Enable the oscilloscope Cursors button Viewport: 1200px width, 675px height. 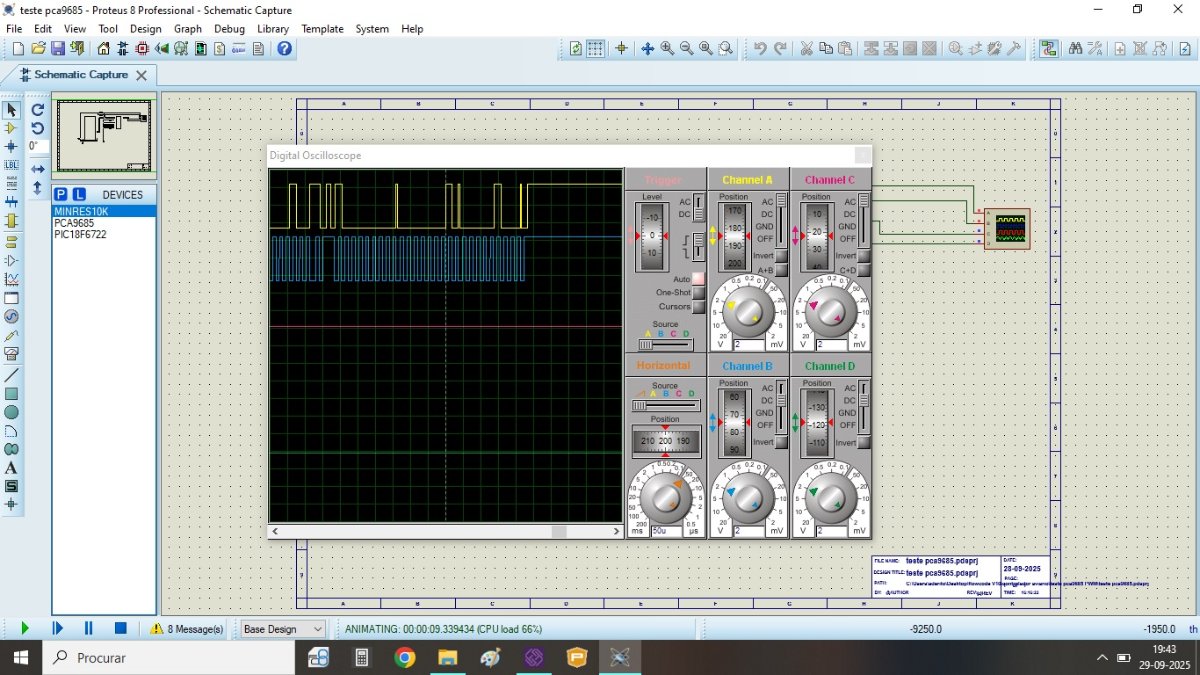point(698,306)
